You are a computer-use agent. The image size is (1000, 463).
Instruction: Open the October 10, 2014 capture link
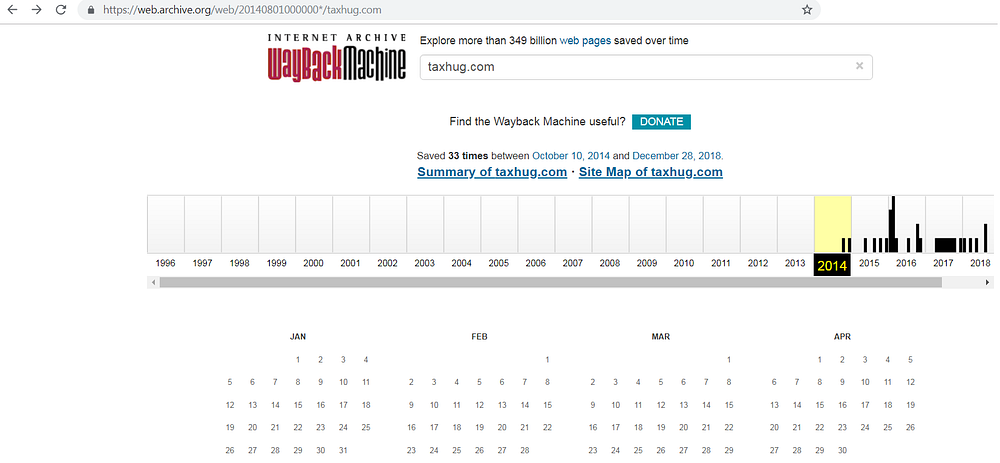tap(571, 156)
